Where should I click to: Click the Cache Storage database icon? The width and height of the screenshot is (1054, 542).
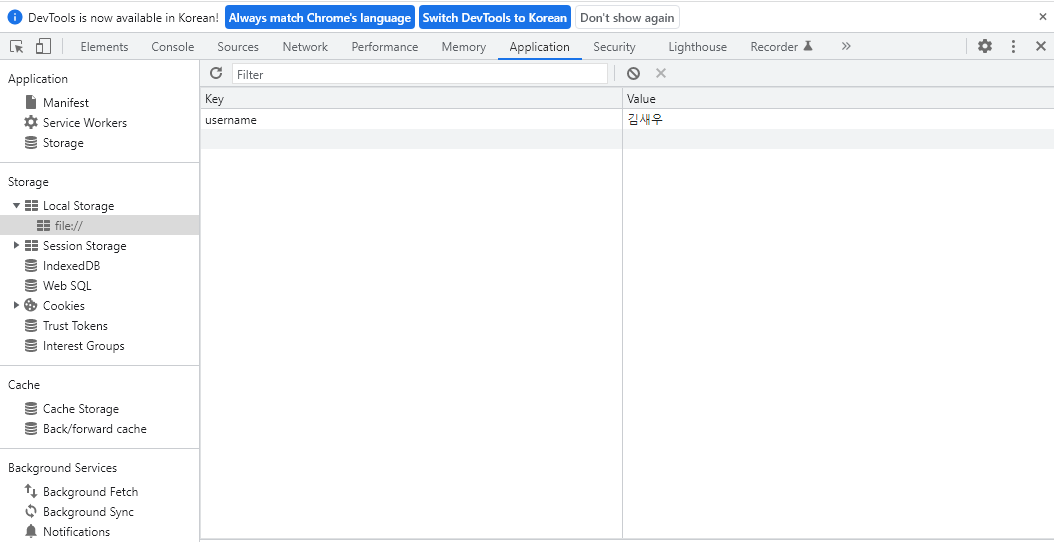coord(31,409)
